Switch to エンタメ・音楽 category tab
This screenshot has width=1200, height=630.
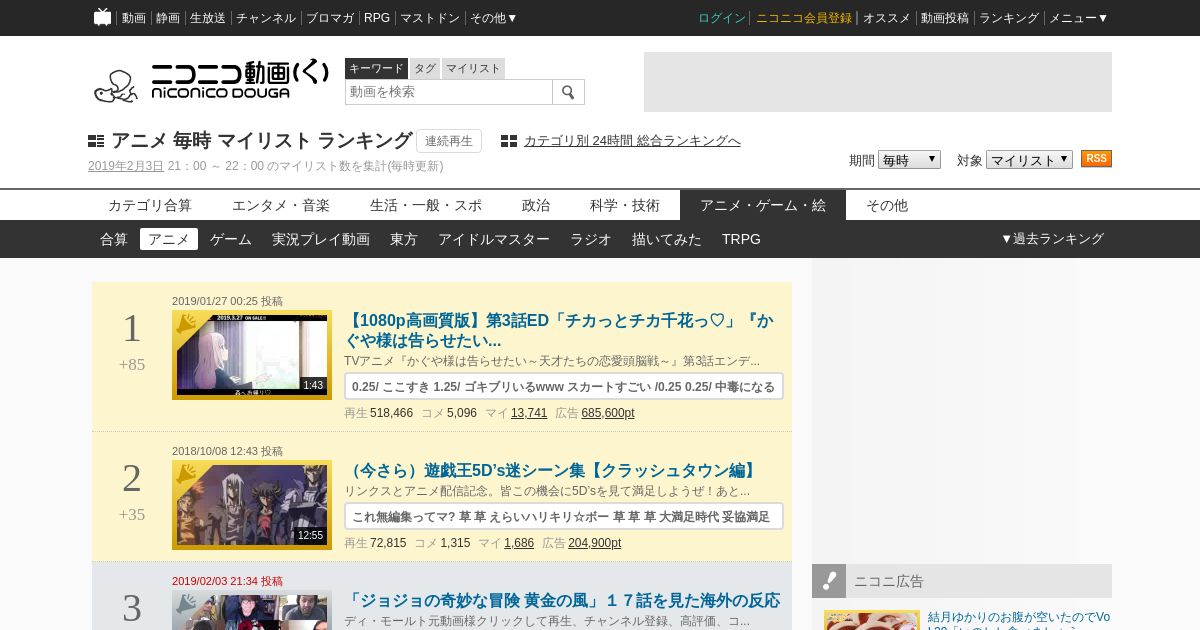[x=281, y=205]
